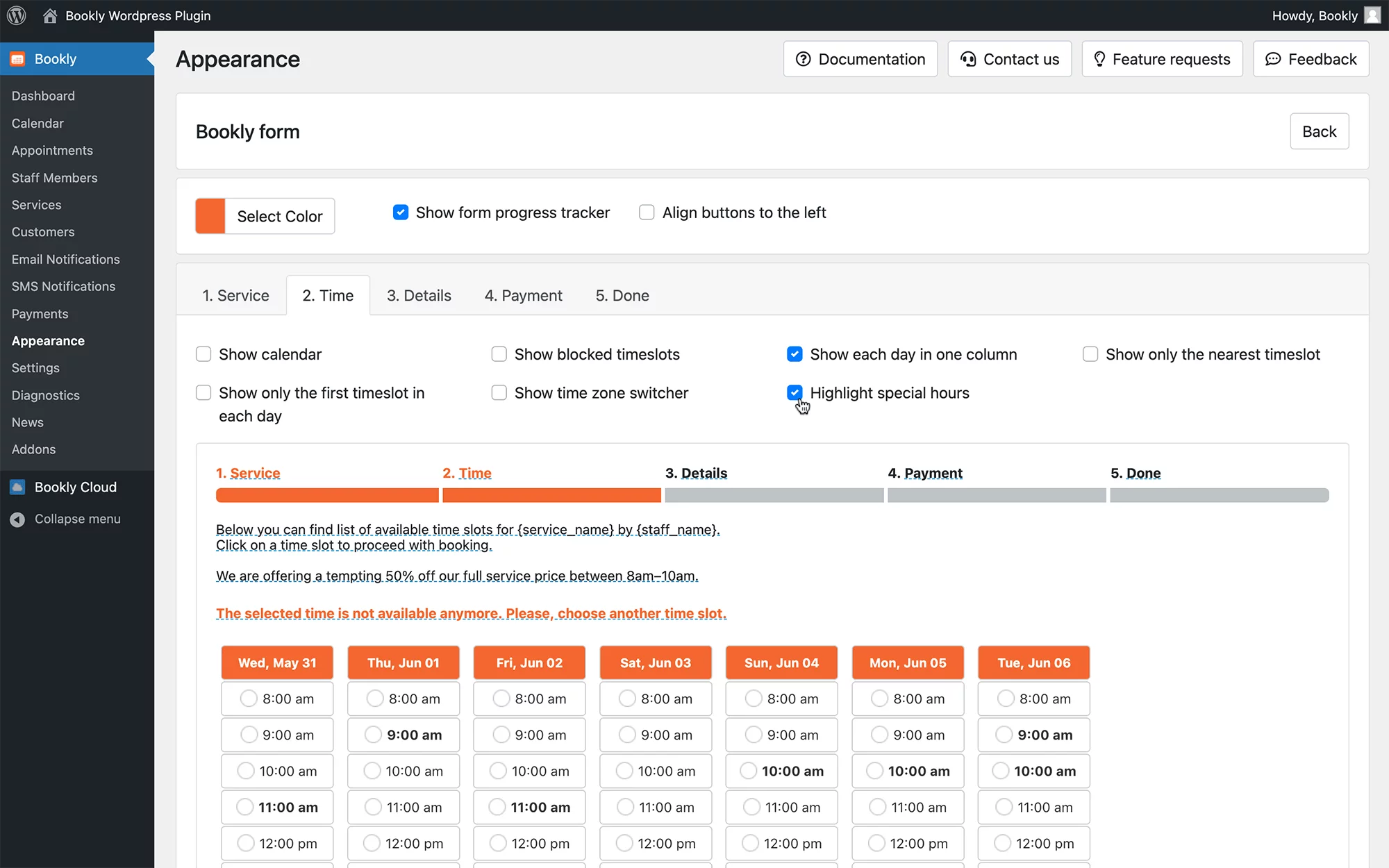
Task: Select 10:00 am radio under Mon, Jun 05
Action: point(875,770)
